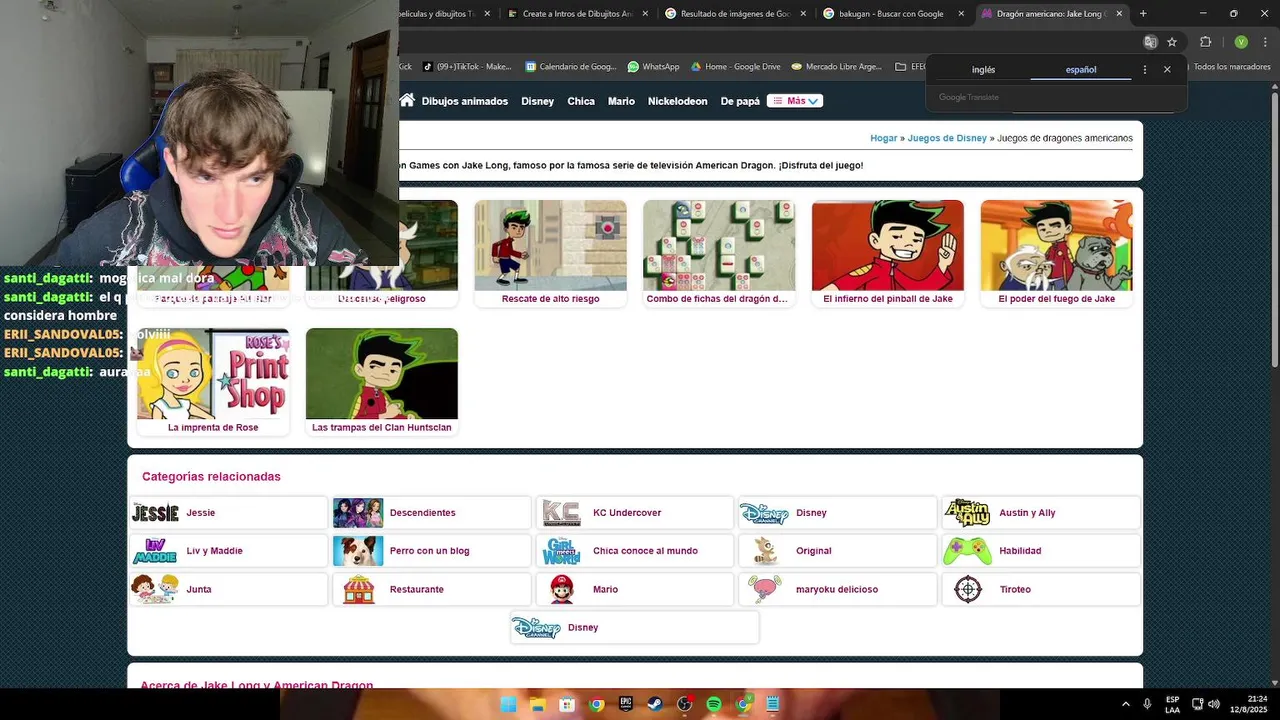Click the microphone tray icon
Viewport: 1280px width, 720px height.
tap(1147, 704)
